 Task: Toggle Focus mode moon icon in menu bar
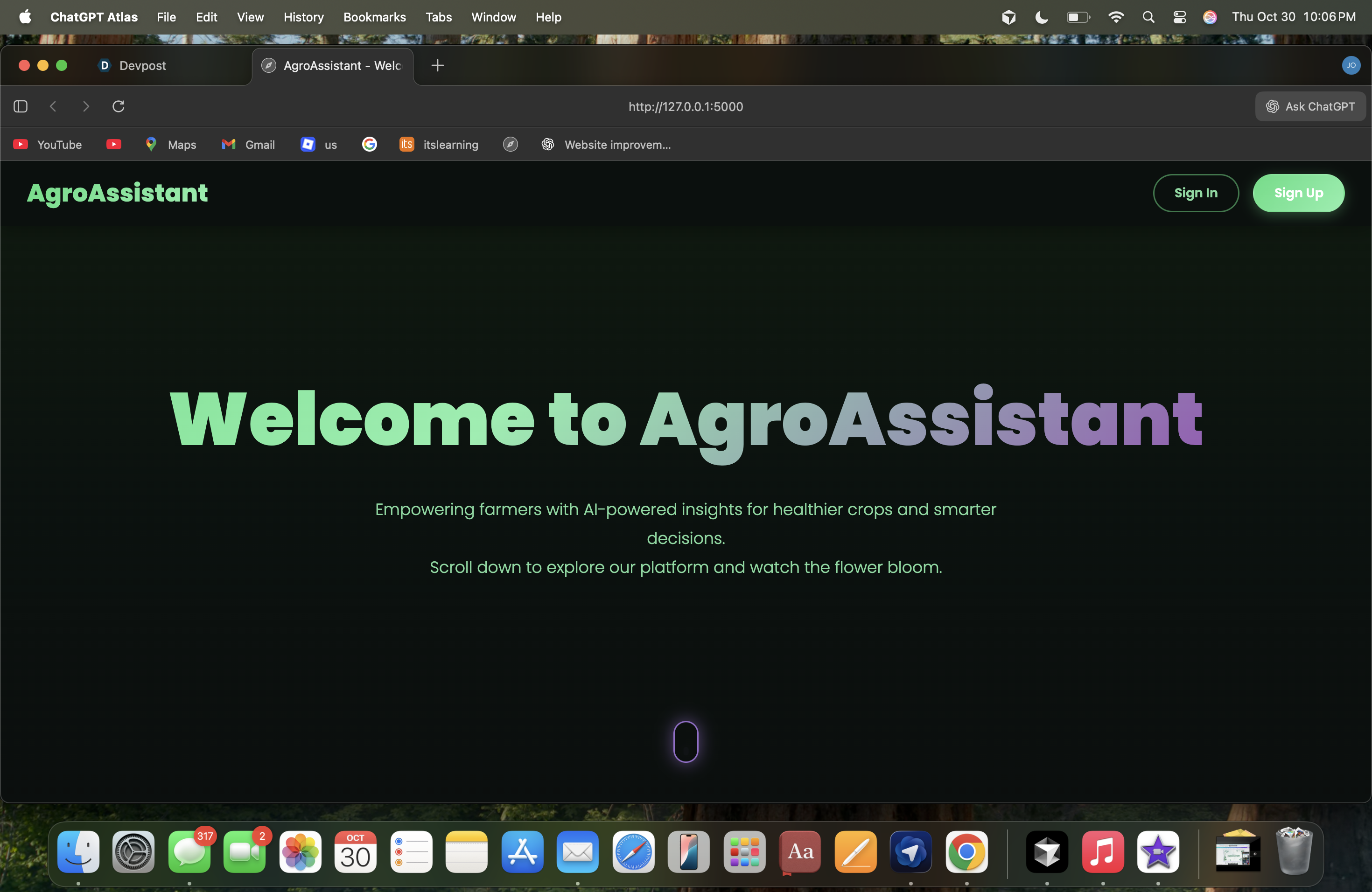pyautogui.click(x=1042, y=17)
